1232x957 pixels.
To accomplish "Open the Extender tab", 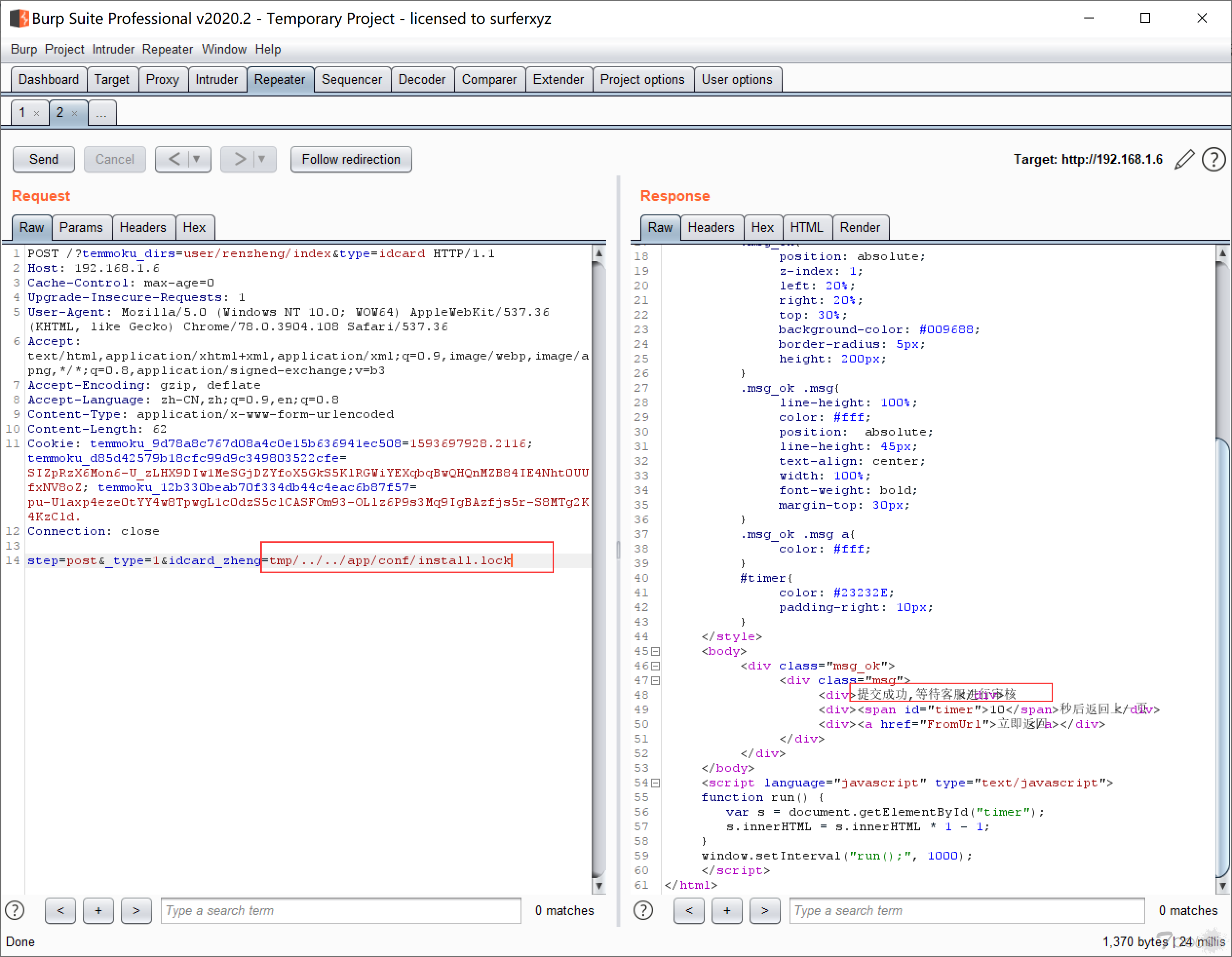I will tap(558, 79).
